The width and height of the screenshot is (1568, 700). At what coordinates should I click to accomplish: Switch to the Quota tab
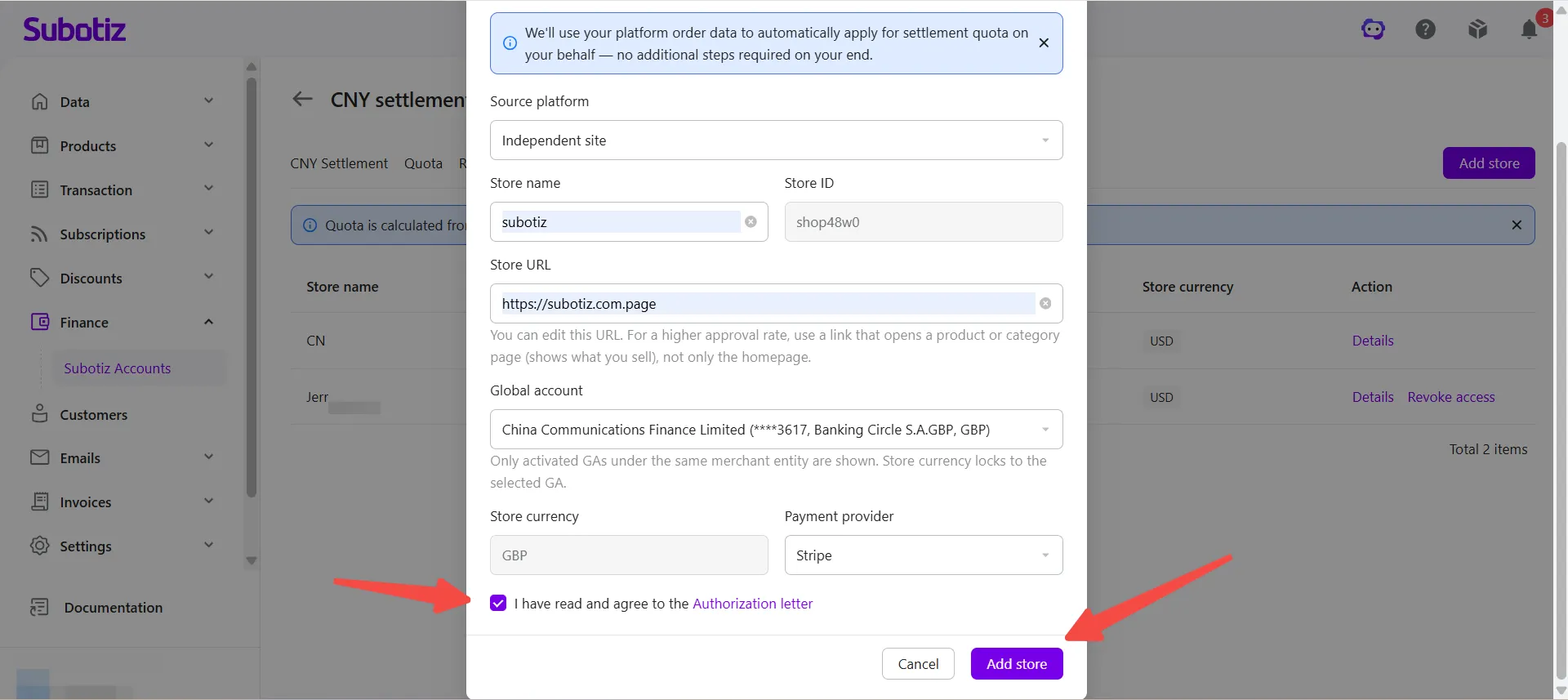(x=423, y=163)
